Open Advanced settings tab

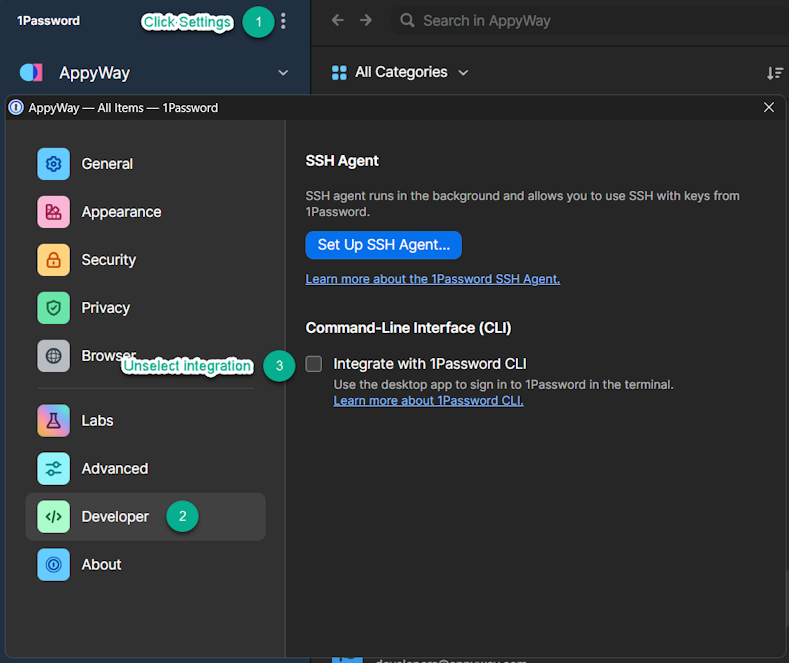(145, 468)
